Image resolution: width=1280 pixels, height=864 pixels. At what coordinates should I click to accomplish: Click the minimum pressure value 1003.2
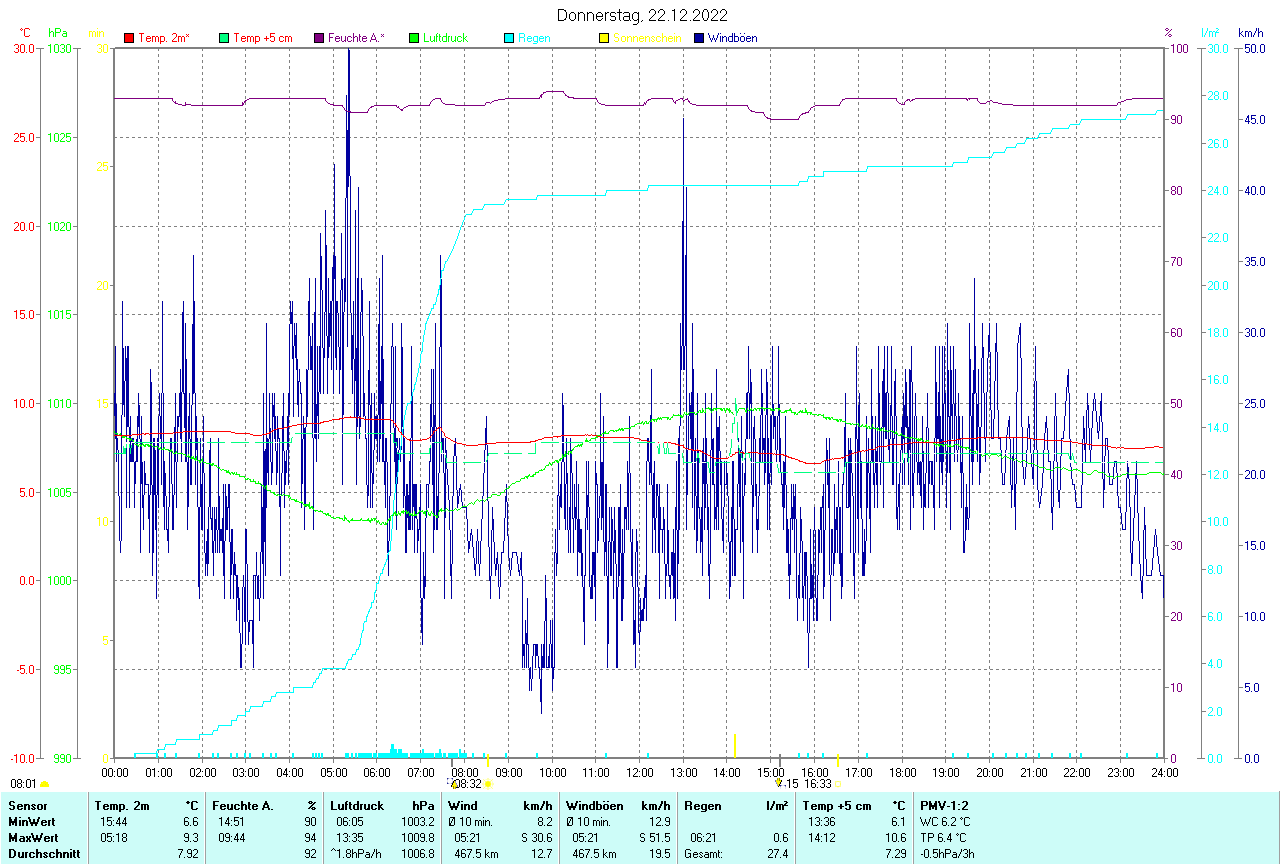417,821
